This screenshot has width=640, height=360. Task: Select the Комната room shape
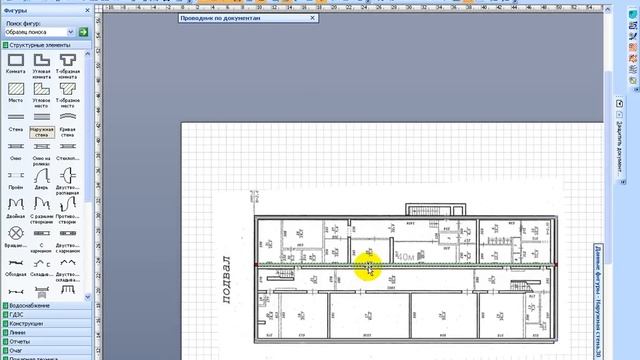16,64
